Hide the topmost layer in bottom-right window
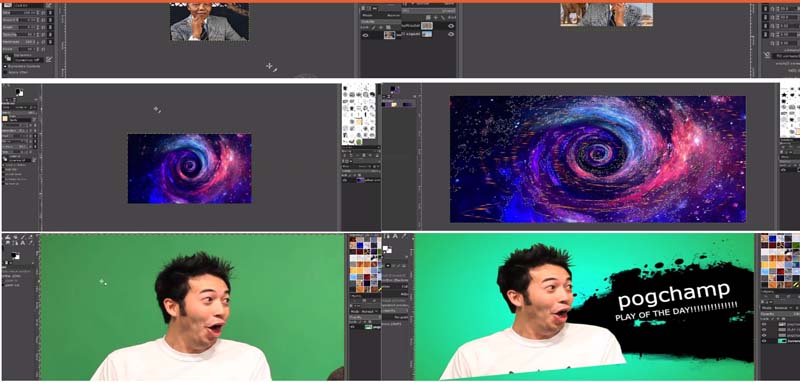The height and width of the screenshot is (382, 800). point(764,324)
